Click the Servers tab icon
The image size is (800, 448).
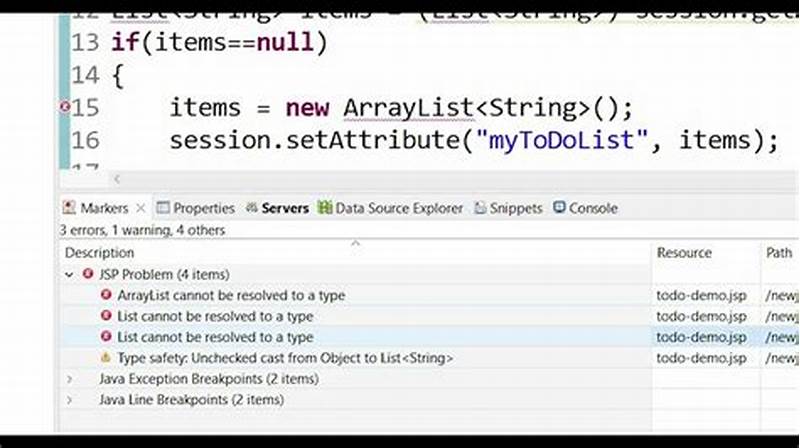click(x=252, y=208)
